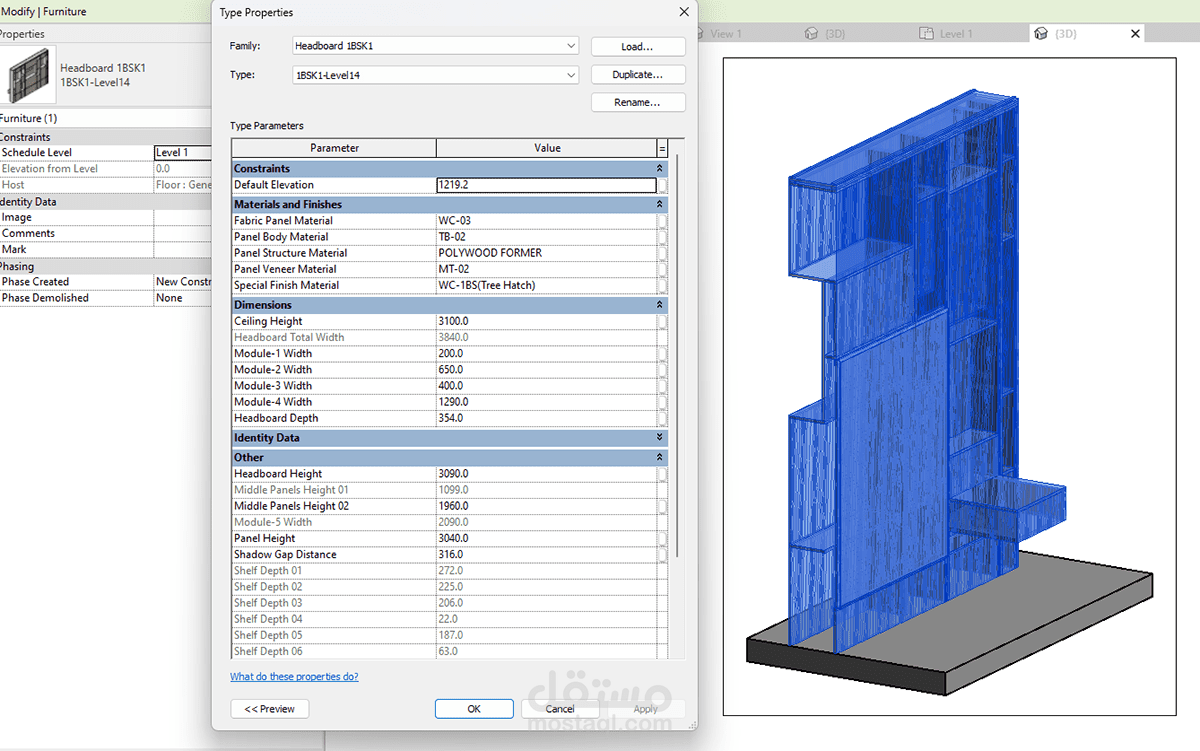
Task: Click the Headboard Height value 3090.0
Action: 546,474
